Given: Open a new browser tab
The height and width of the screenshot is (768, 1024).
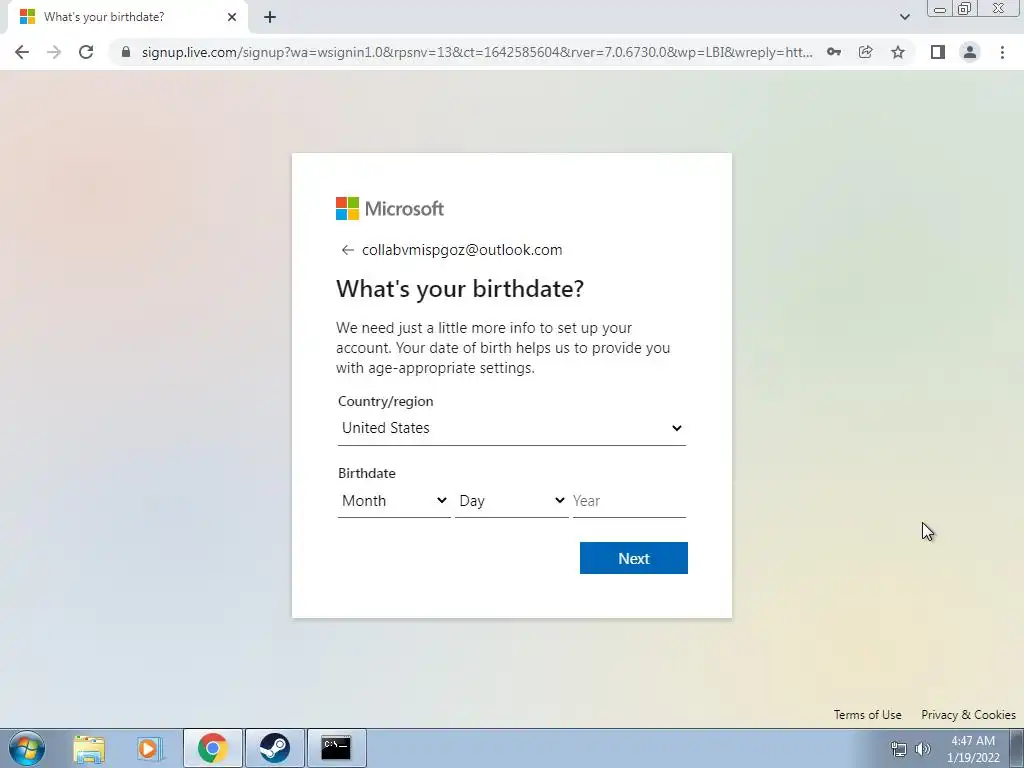Looking at the screenshot, I should point(270,17).
